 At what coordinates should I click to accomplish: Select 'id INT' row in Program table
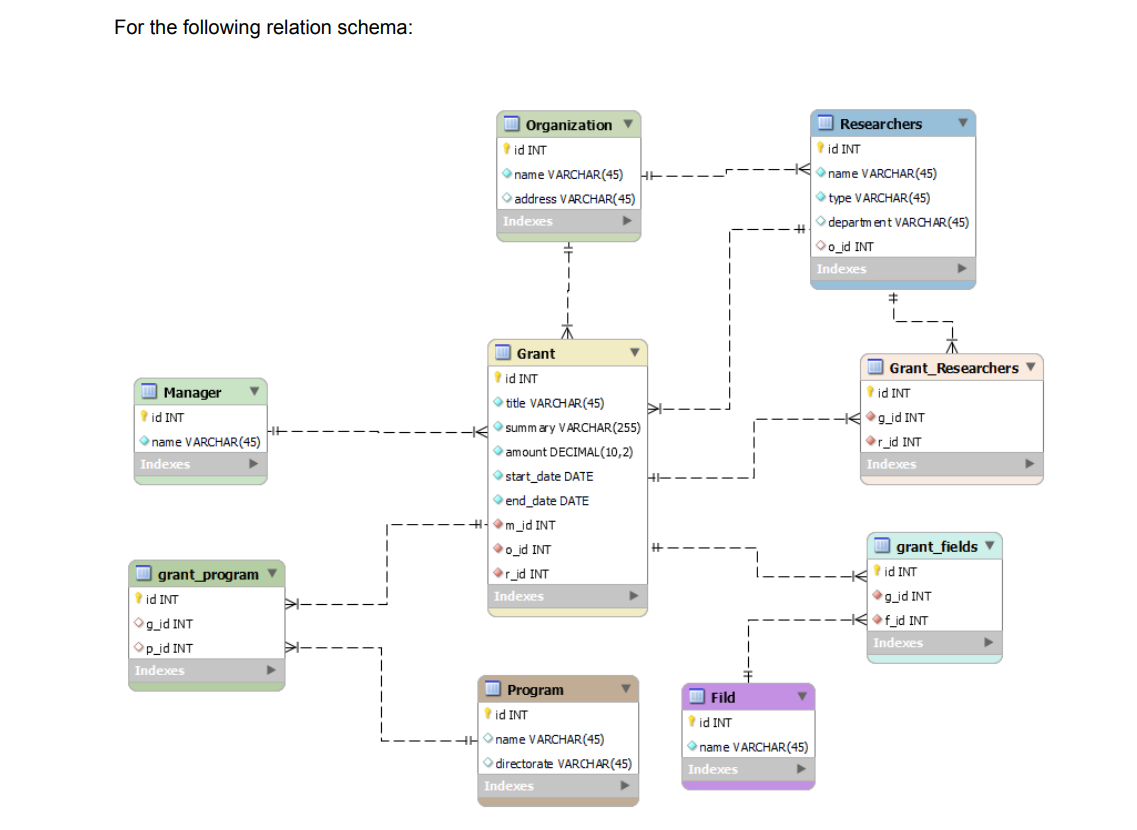click(558, 714)
